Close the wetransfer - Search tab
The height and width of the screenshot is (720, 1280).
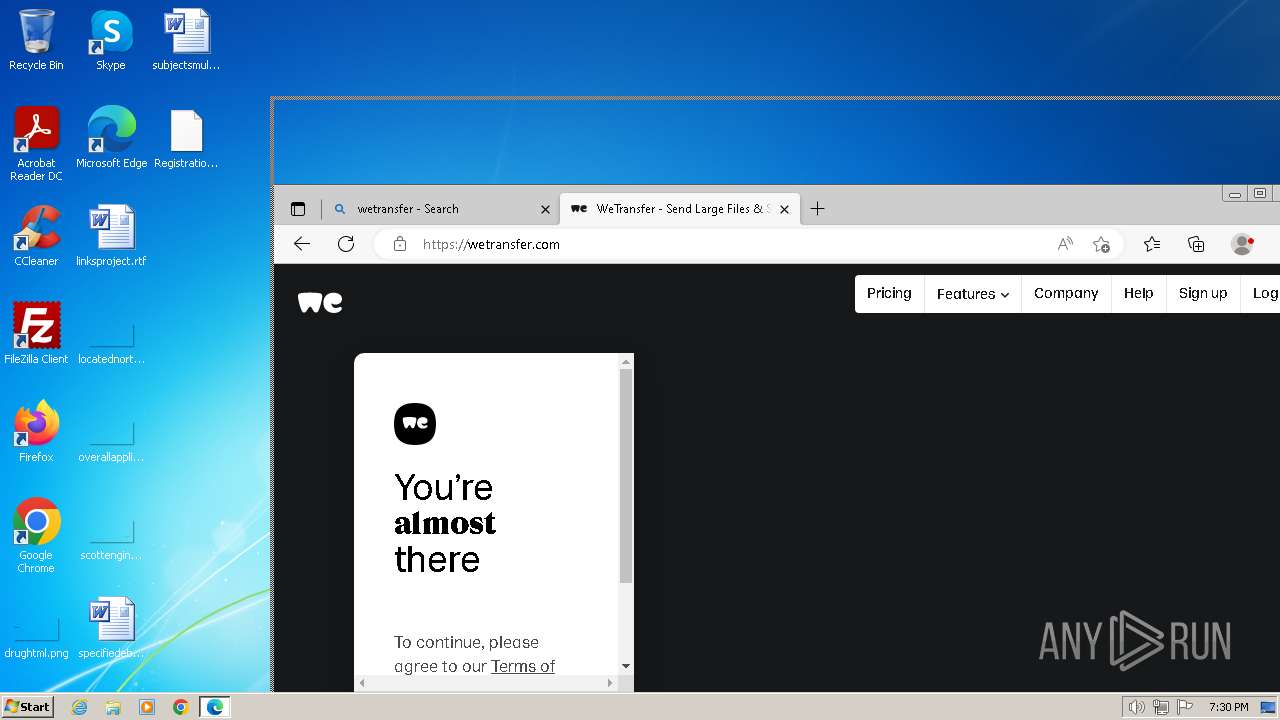(x=545, y=209)
